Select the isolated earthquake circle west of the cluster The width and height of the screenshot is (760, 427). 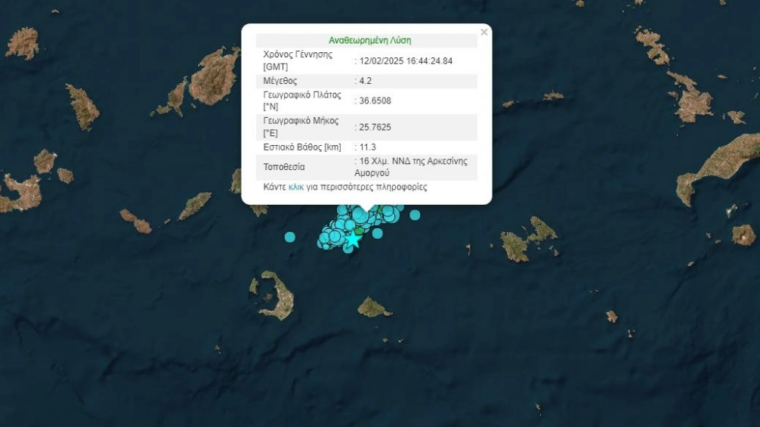[290, 237]
